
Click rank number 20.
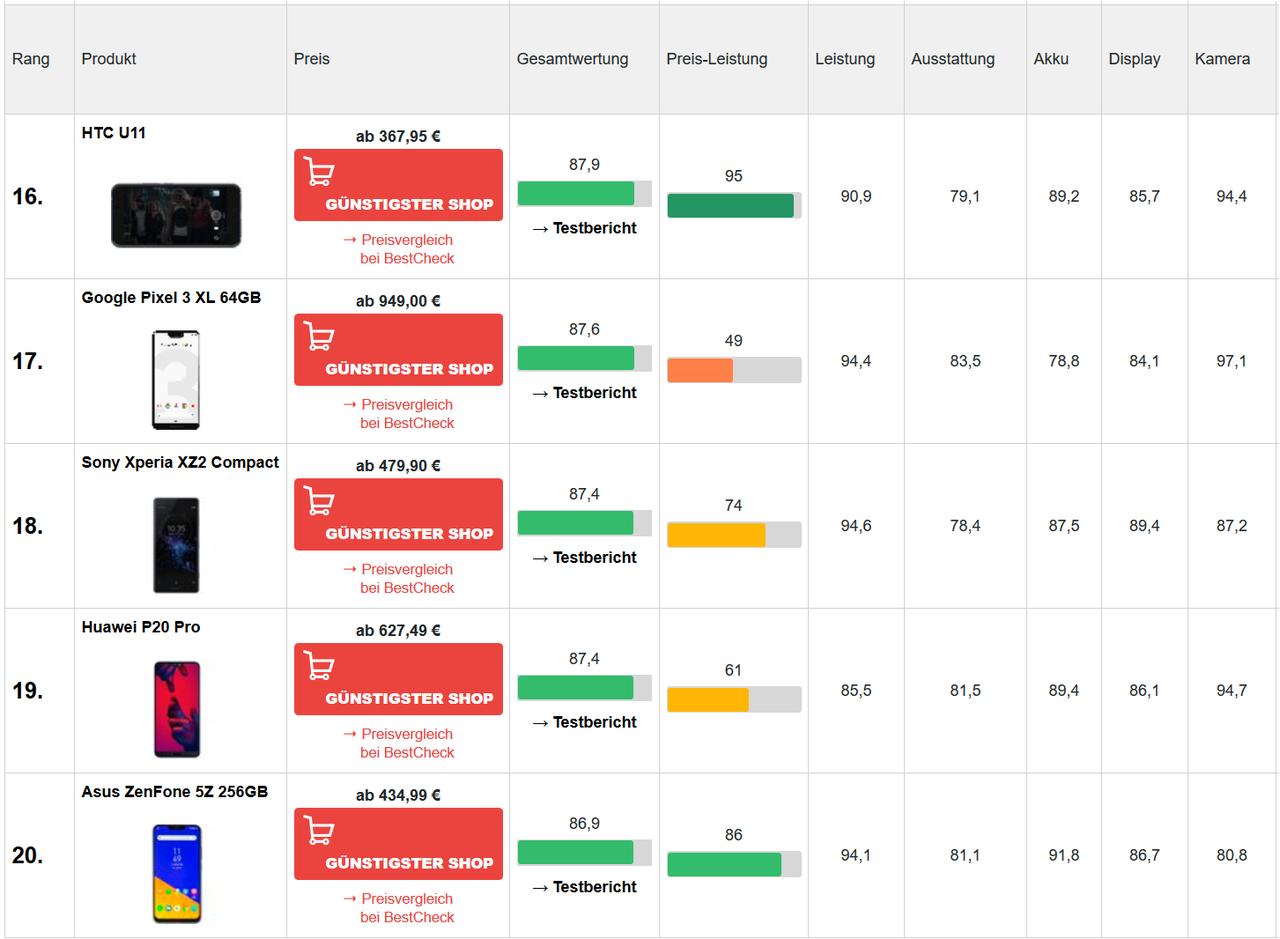(x=28, y=856)
